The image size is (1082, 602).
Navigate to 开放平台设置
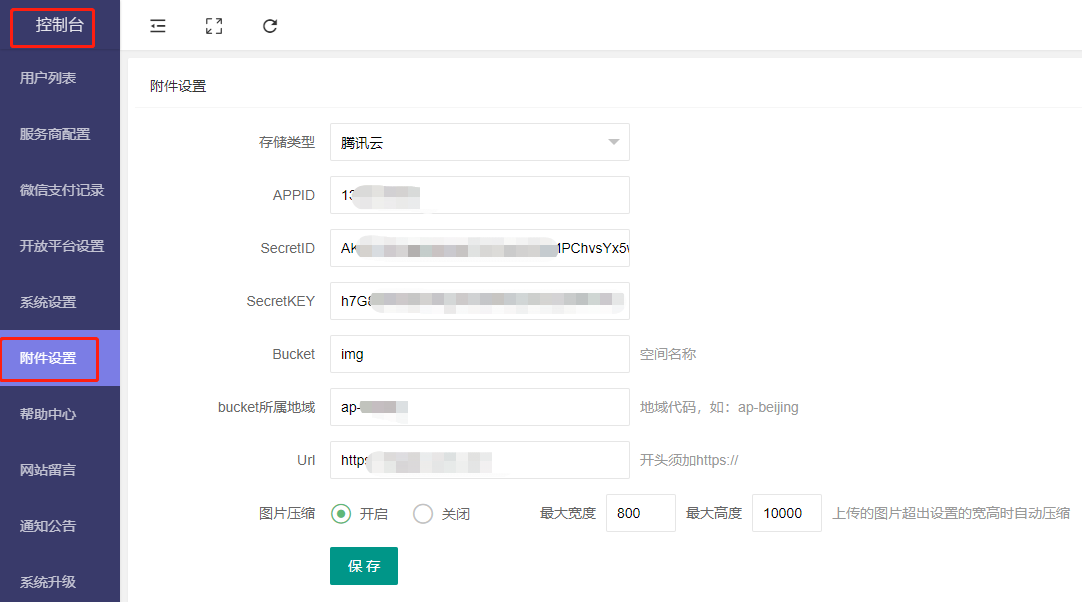coord(62,246)
